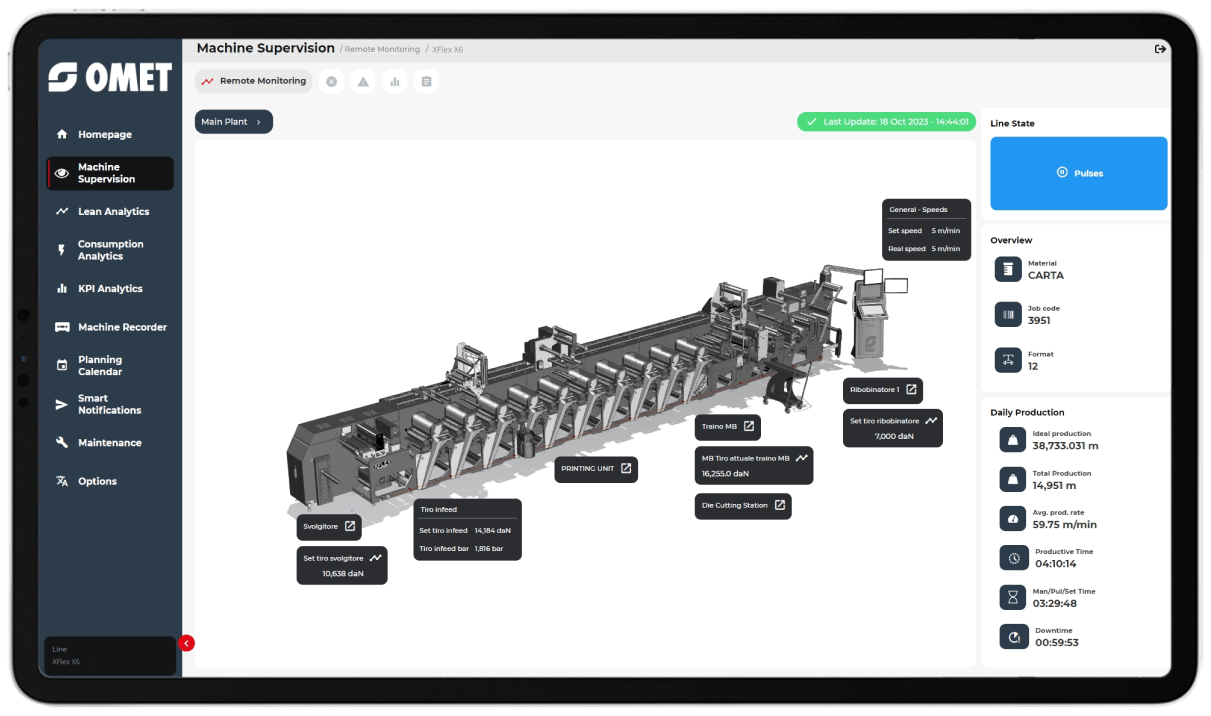Screen dimensions: 1211x716
Task: Click the '03:29:48' time value
Action: pyautogui.click(x=1054, y=603)
